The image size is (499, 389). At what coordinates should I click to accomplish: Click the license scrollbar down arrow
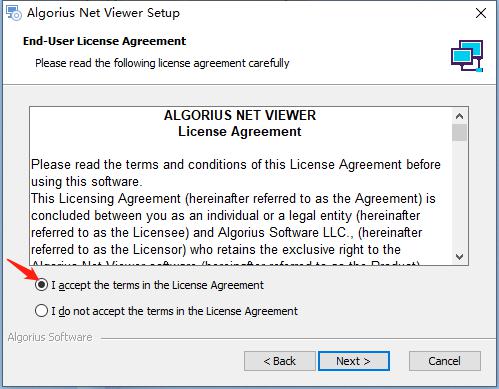point(459,257)
